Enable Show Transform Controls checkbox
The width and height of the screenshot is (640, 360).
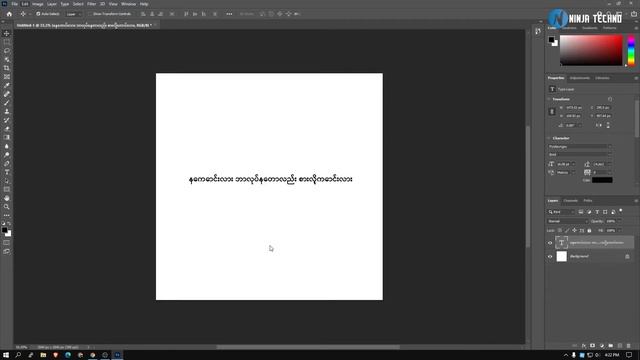pos(91,14)
